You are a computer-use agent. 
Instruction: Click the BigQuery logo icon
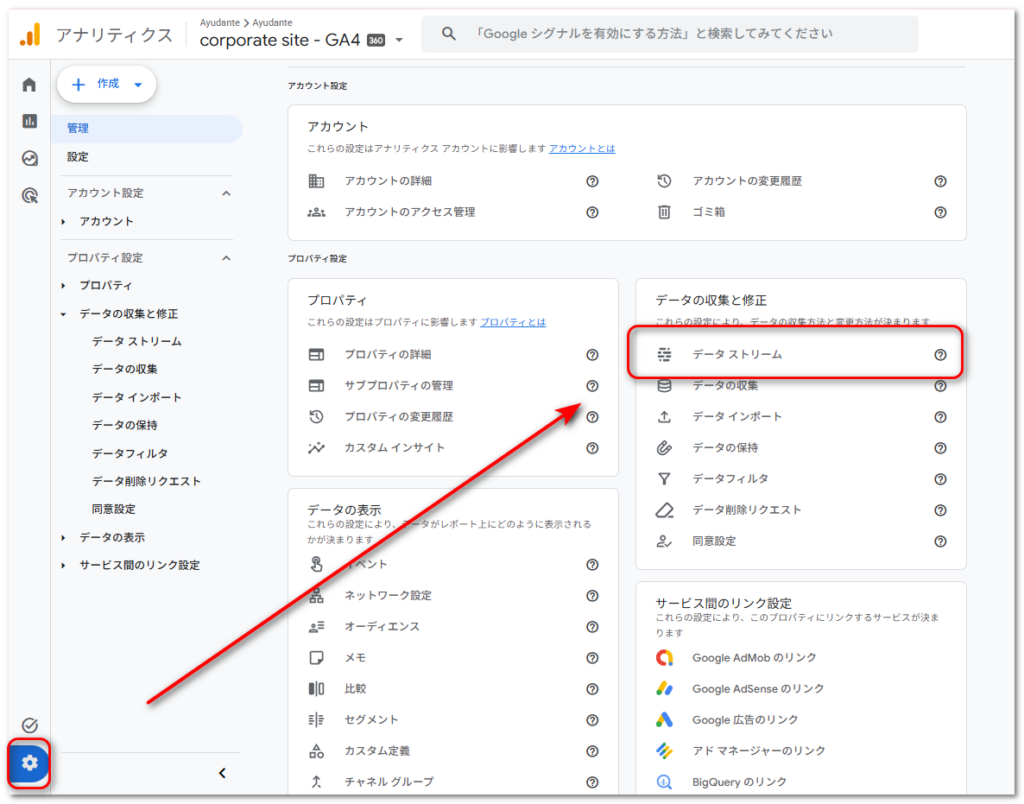[x=664, y=782]
